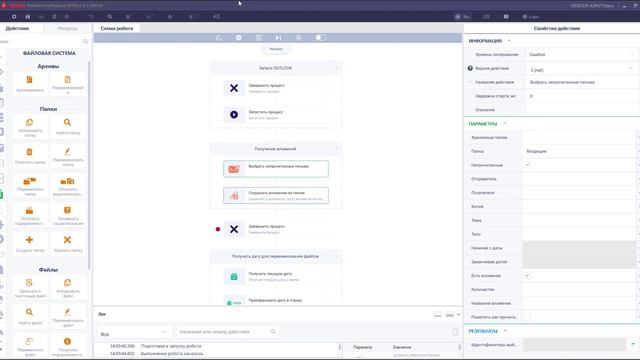This screenshot has height=360, width=640.
Task: Click the Тема parameter field
Action: (580, 220)
